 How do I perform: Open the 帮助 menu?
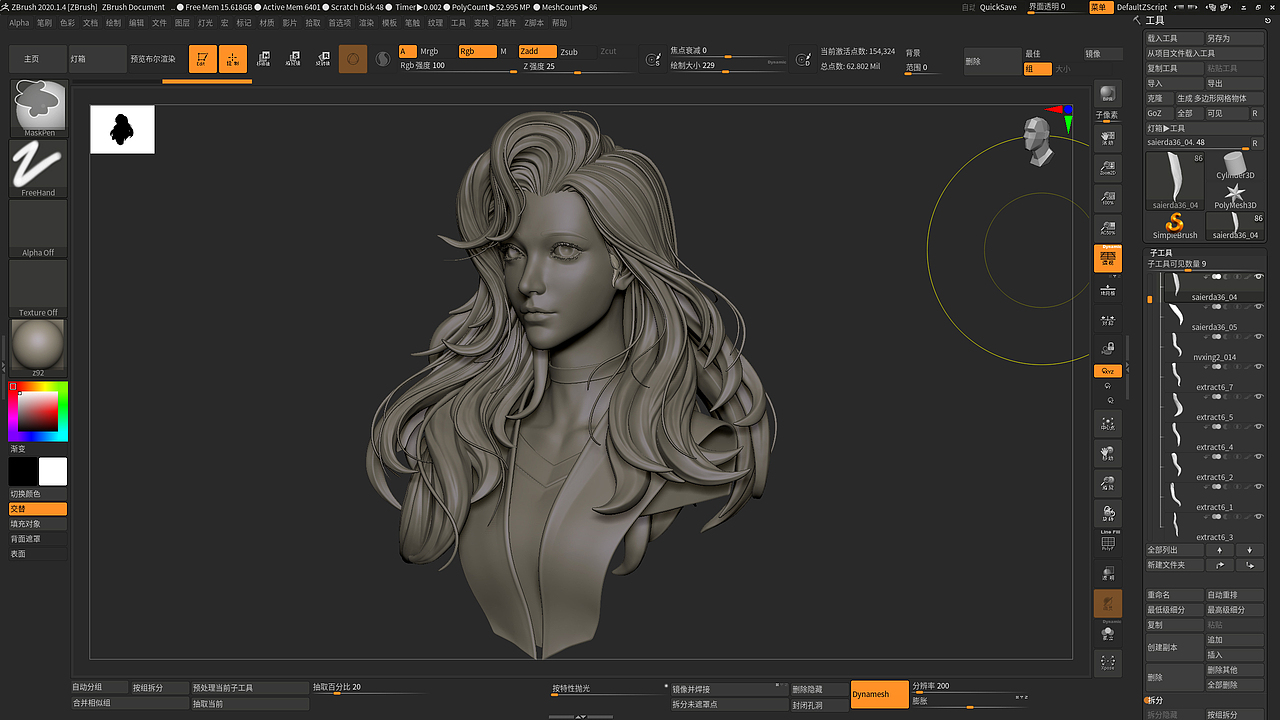pos(559,22)
